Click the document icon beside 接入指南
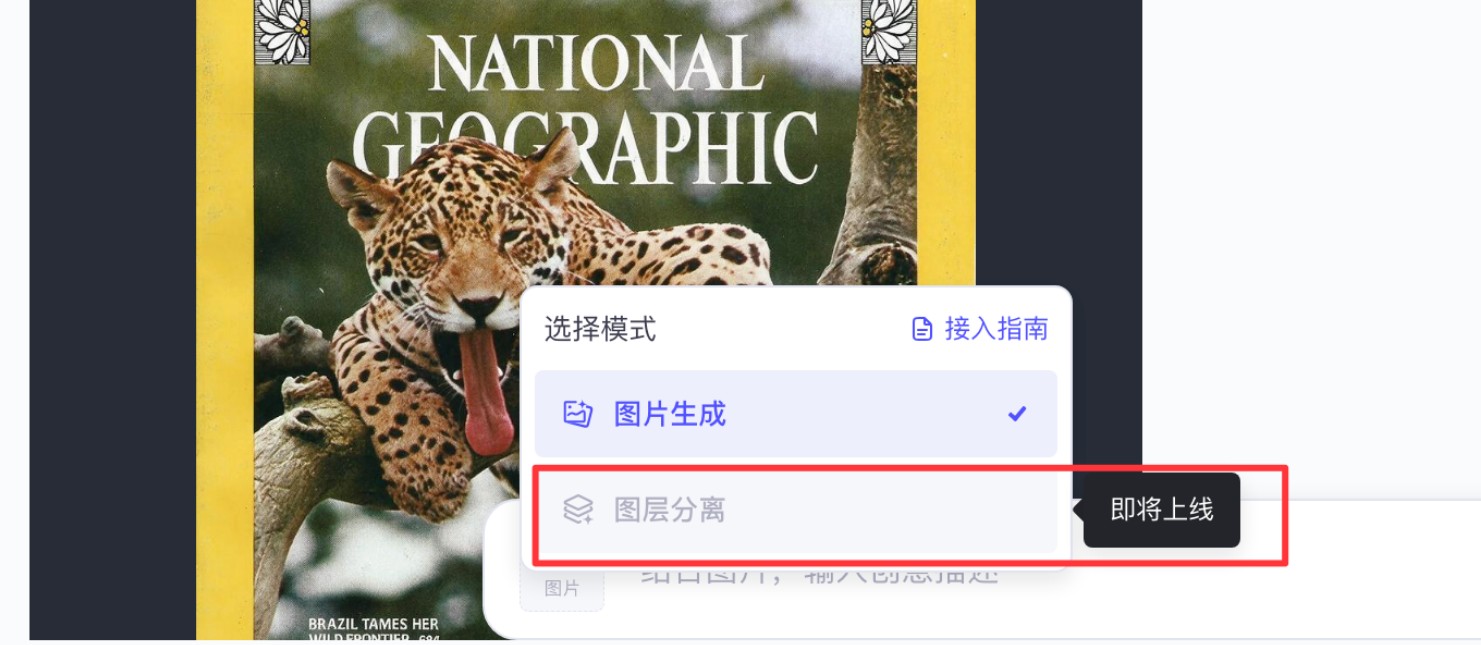 (x=922, y=329)
